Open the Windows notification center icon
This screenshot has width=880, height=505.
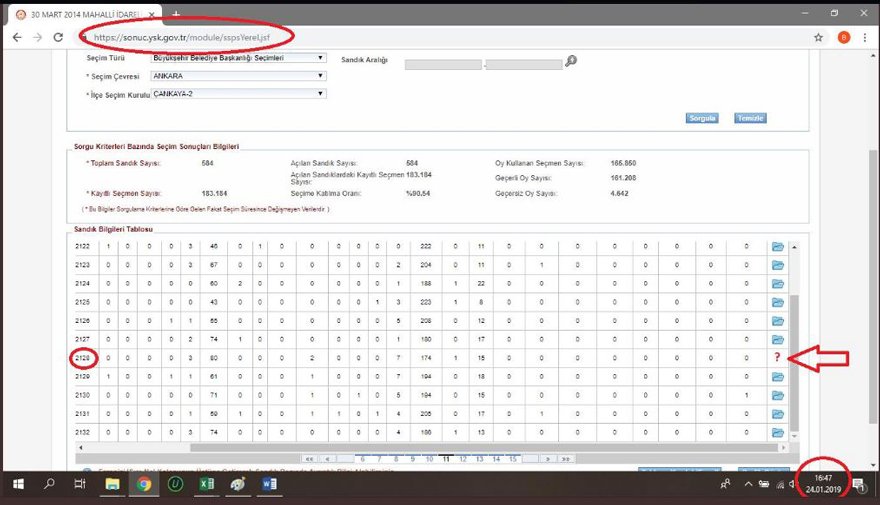point(857,484)
